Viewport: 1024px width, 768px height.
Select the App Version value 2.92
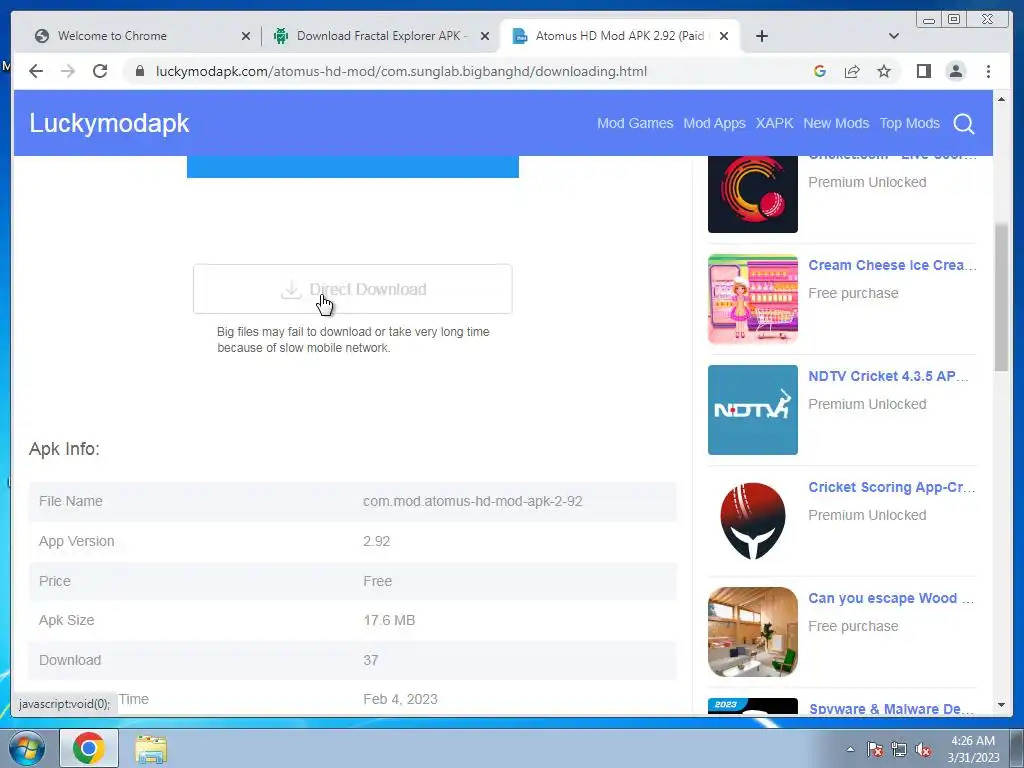[377, 541]
